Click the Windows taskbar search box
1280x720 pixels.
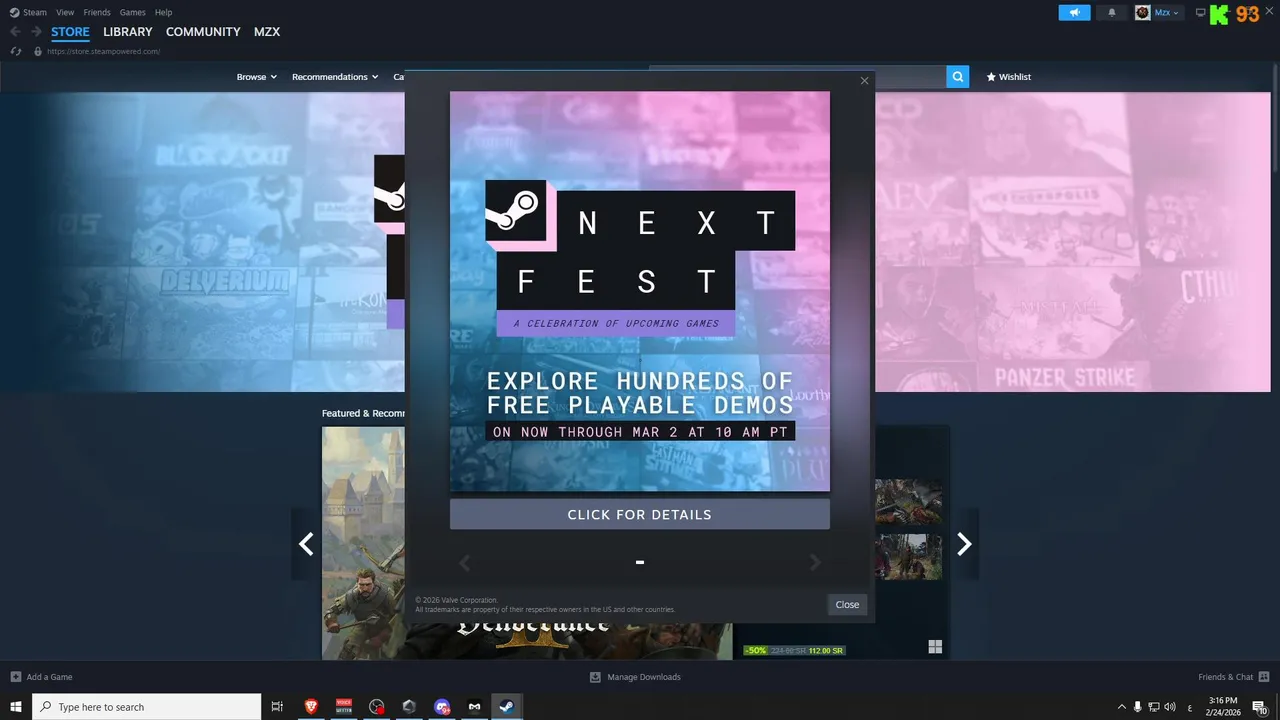point(147,707)
